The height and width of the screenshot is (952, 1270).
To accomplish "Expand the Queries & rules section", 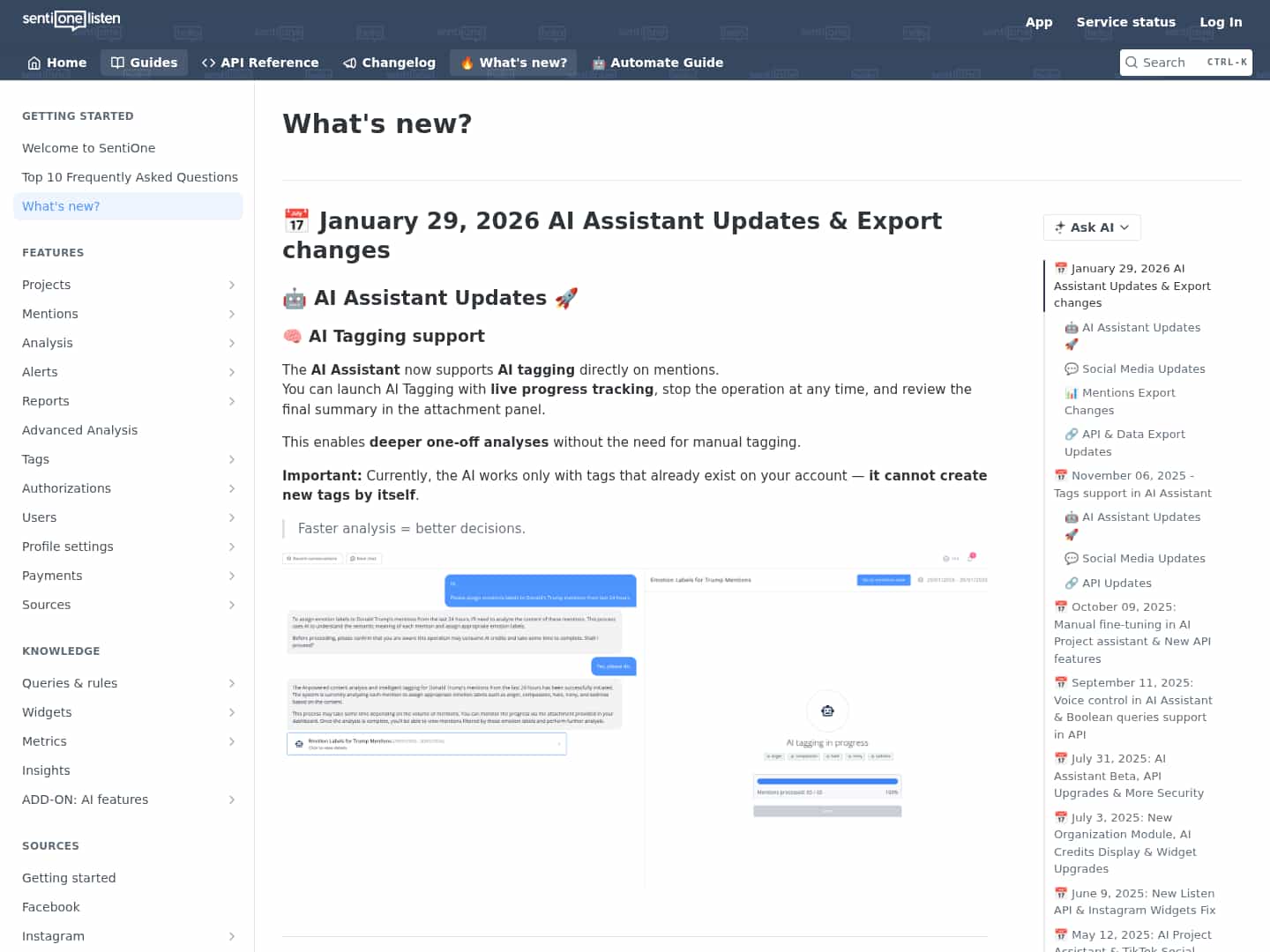I will click(x=232, y=683).
